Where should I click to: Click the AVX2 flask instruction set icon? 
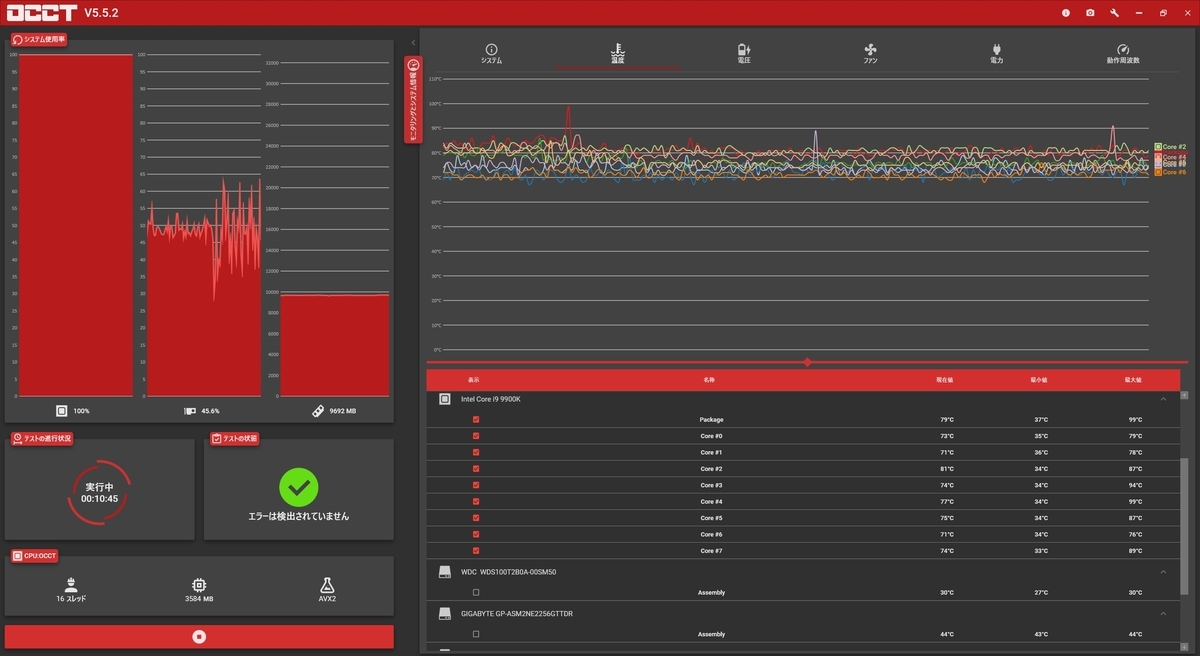click(327, 584)
